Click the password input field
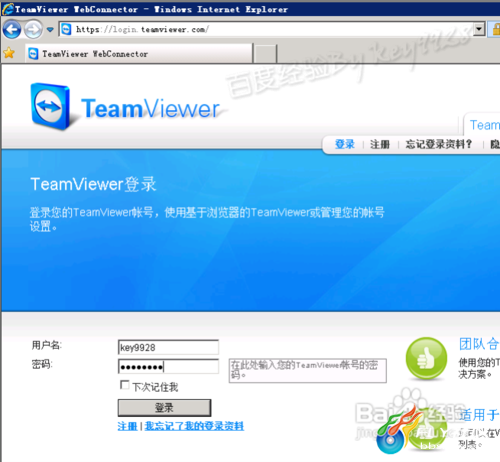The height and width of the screenshot is (462, 500). pyautogui.click(x=168, y=367)
